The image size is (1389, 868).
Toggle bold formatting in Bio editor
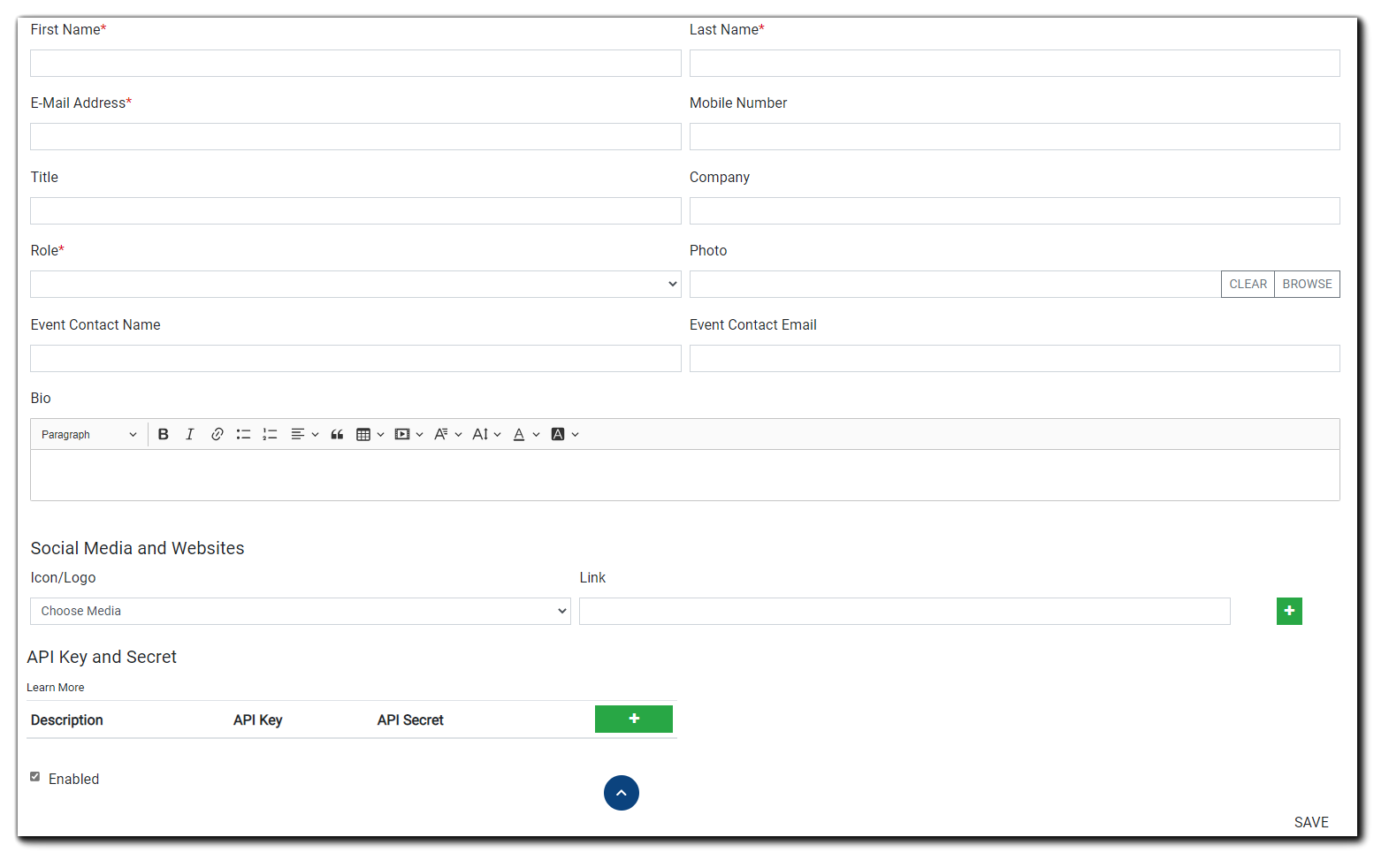(163, 434)
